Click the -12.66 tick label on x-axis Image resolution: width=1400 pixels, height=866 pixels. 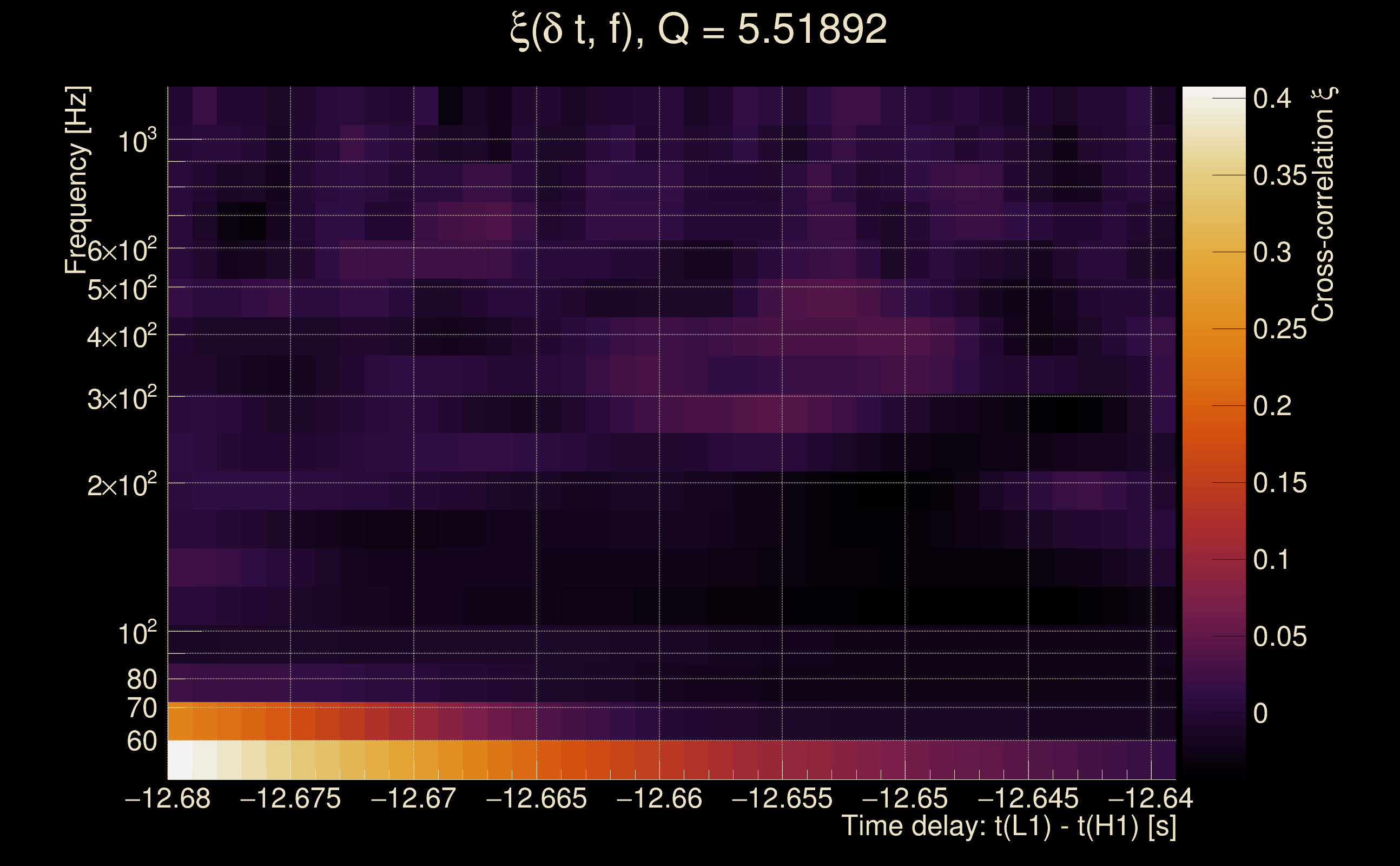tap(659, 798)
